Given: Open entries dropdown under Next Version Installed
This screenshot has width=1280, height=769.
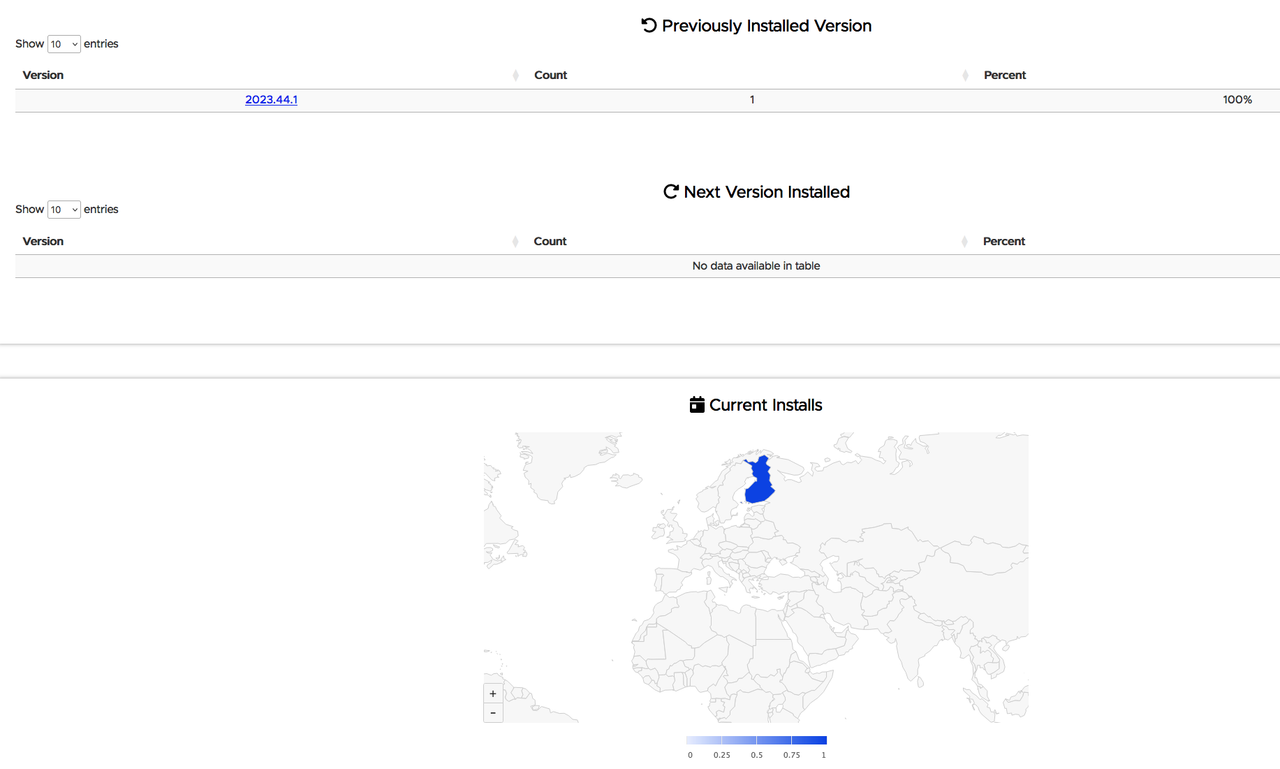Looking at the screenshot, I should (64, 210).
